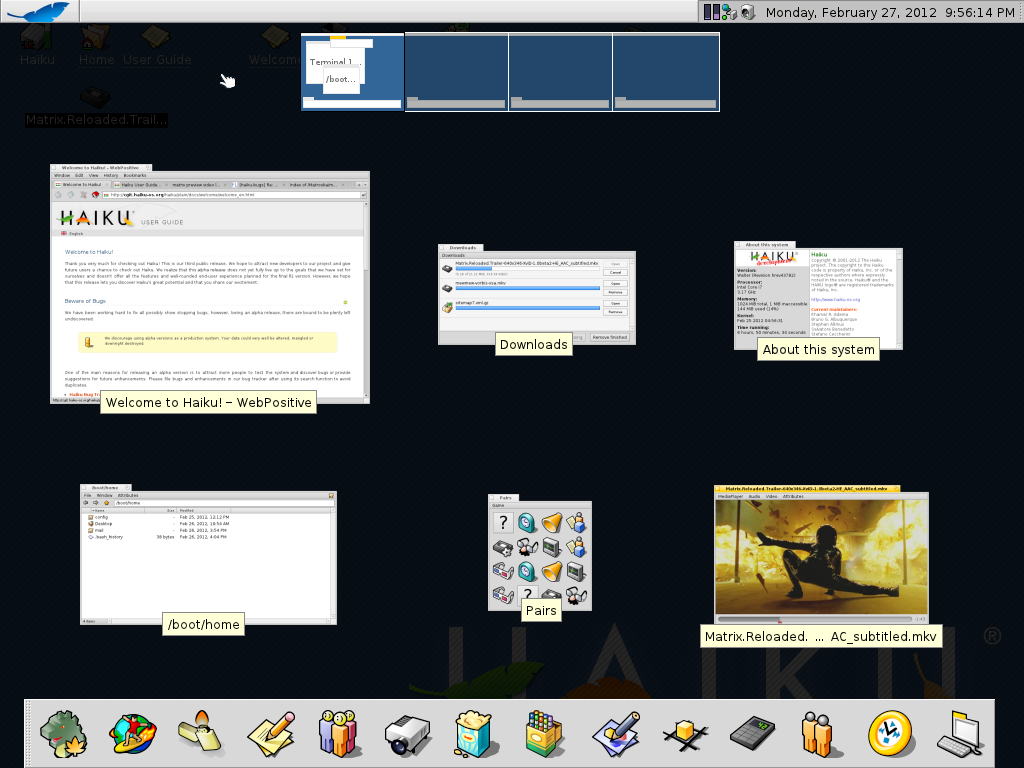The image size is (1024, 768).
Task: Click the date and time clock display
Action: [891, 12]
